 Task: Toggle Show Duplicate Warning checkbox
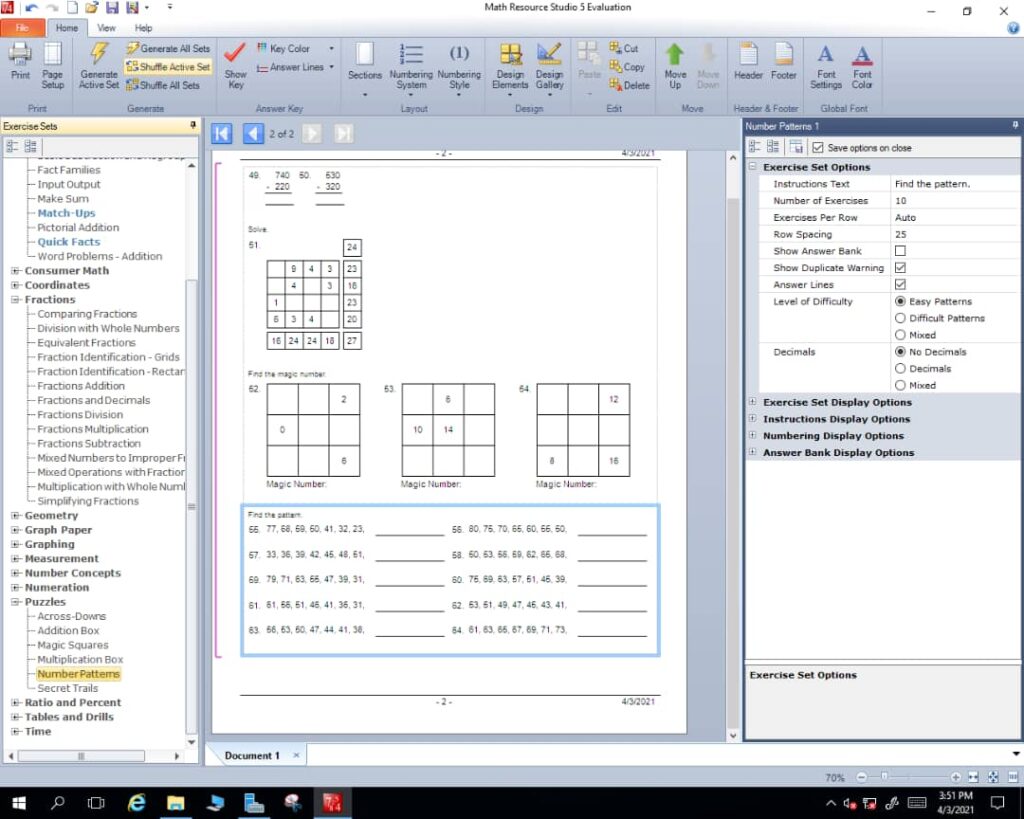[x=900, y=268]
